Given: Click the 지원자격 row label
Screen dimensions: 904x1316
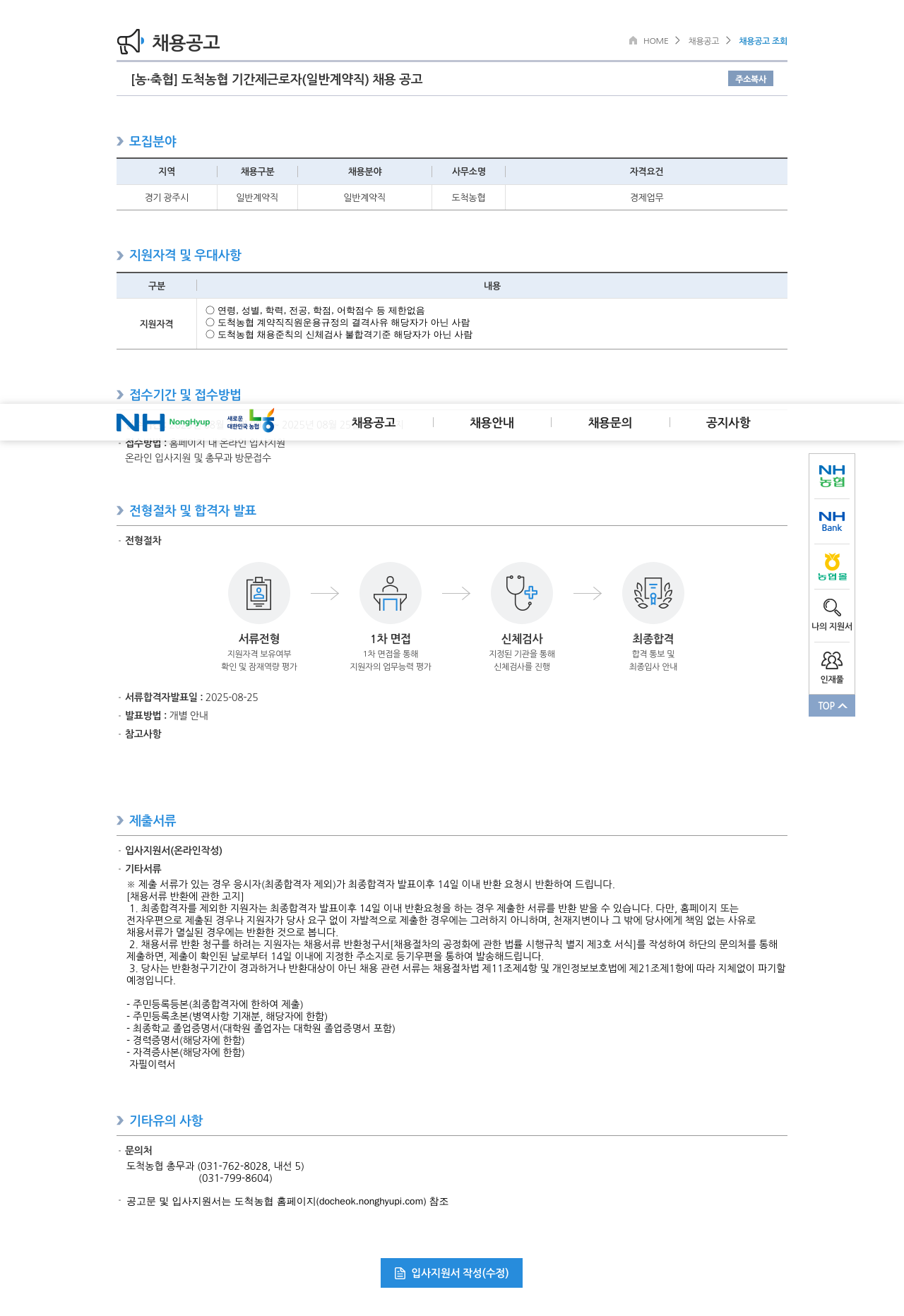Looking at the screenshot, I should pyautogui.click(x=156, y=324).
